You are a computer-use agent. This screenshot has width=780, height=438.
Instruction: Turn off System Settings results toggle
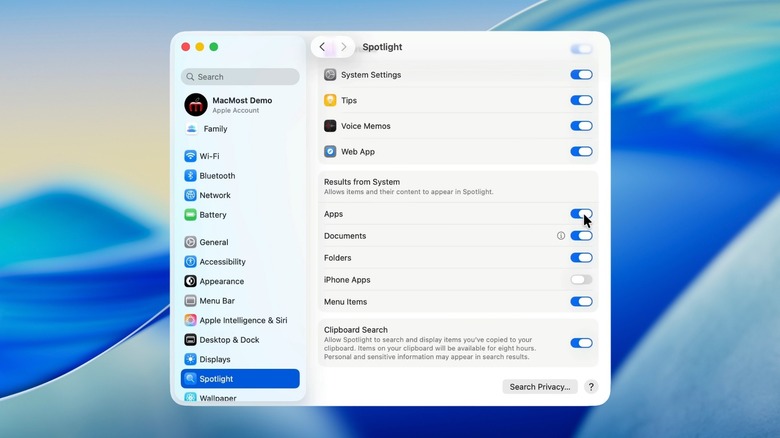[581, 75]
